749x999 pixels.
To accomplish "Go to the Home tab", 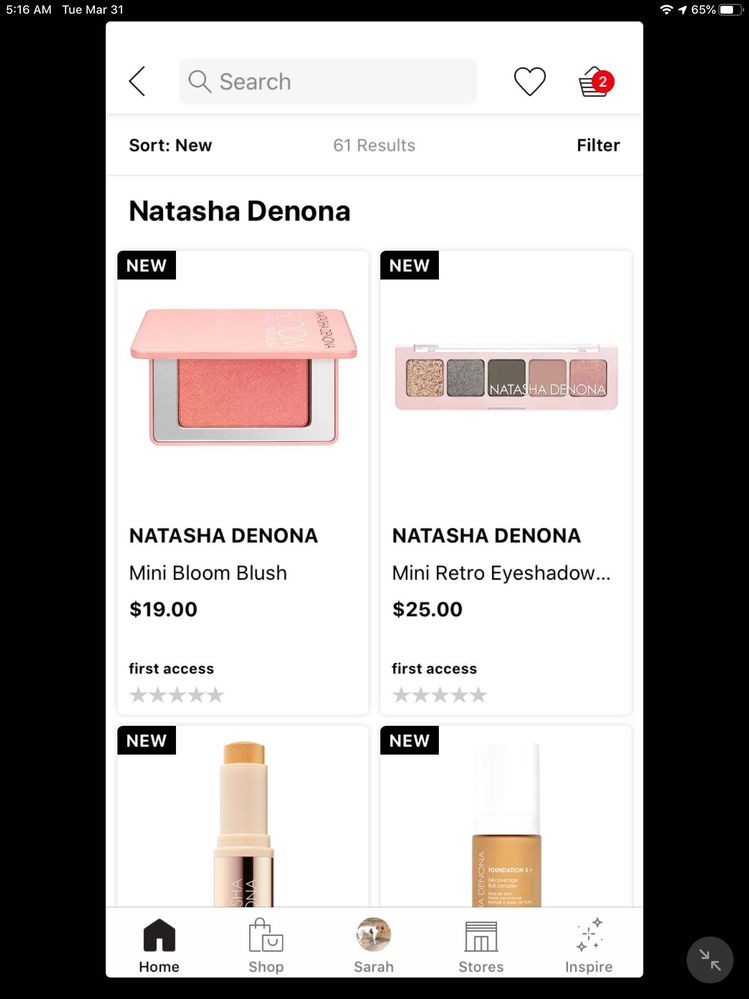I will (x=159, y=946).
